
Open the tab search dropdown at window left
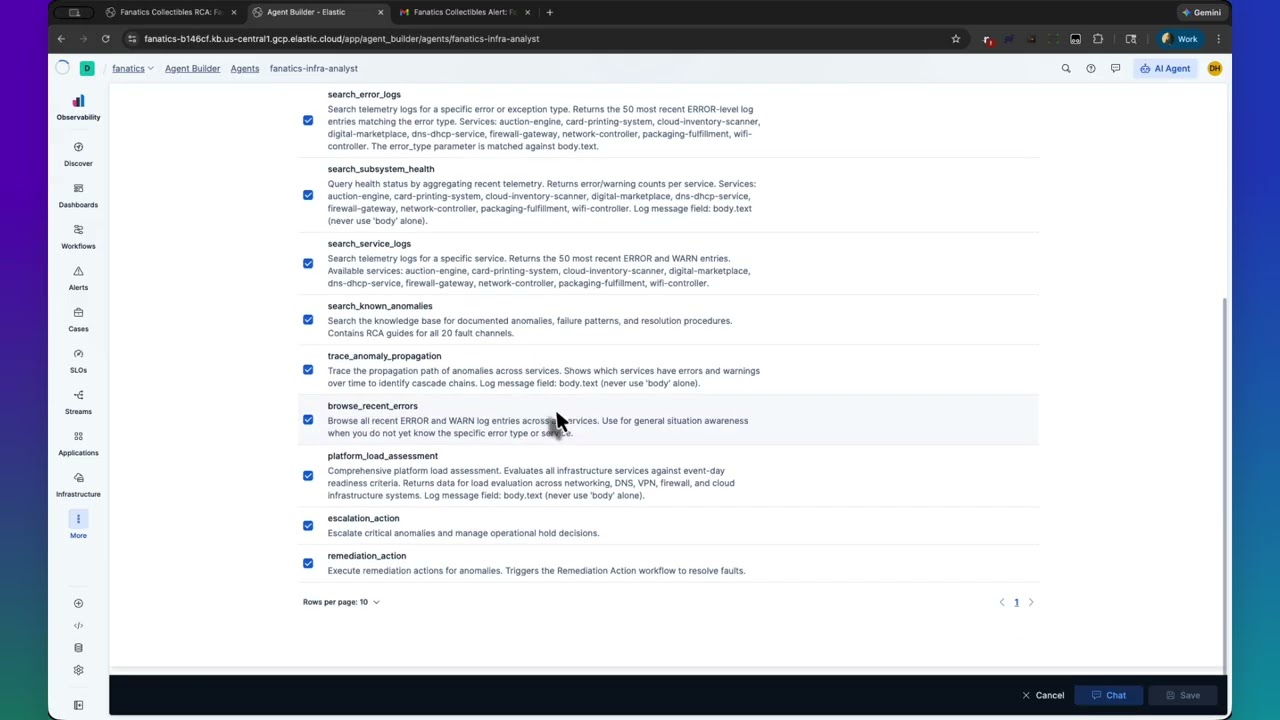point(74,12)
